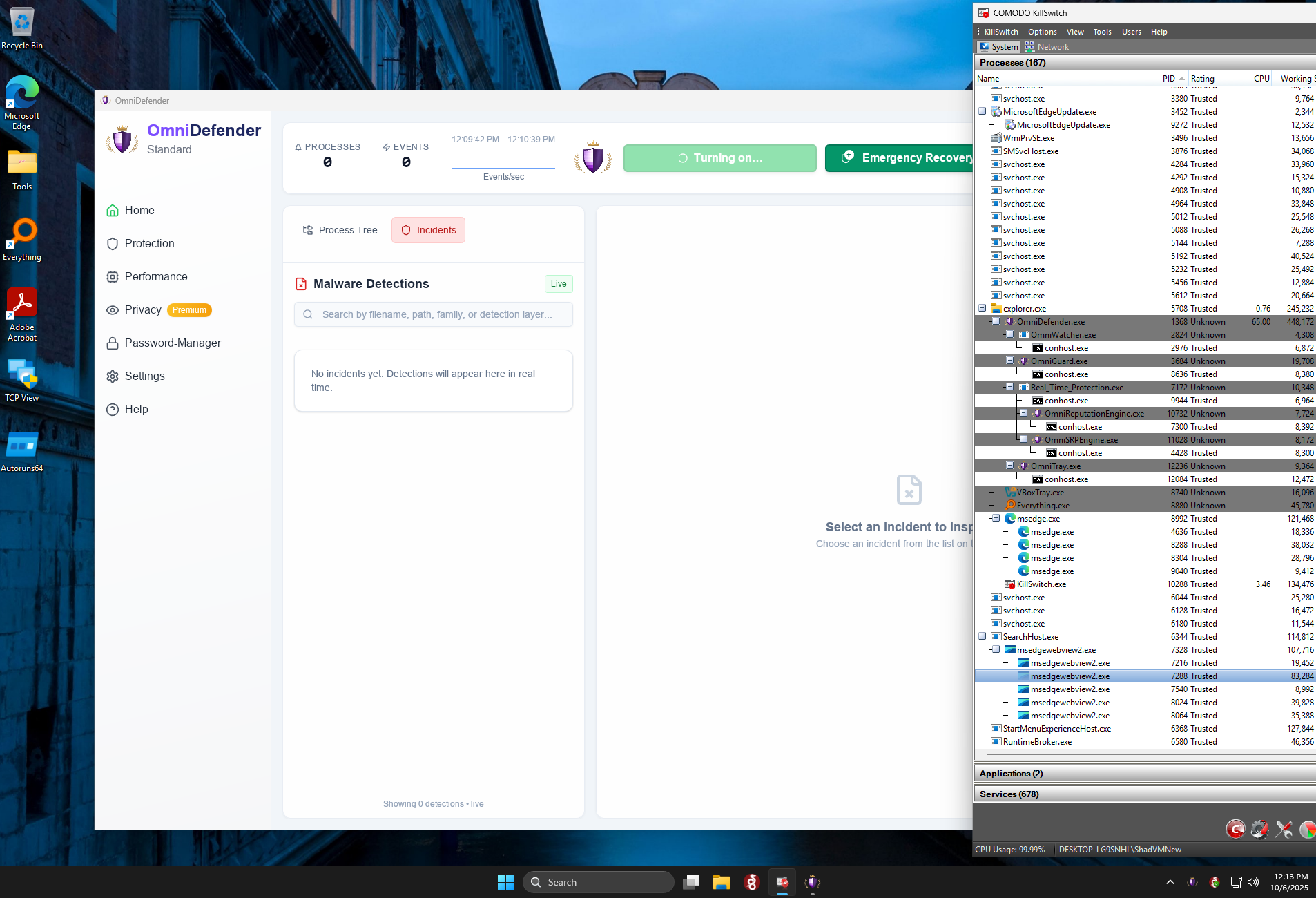Select RuntimeBroker.exe process row
Viewport: 1316px width, 898px height.
pyautogui.click(x=1145, y=742)
